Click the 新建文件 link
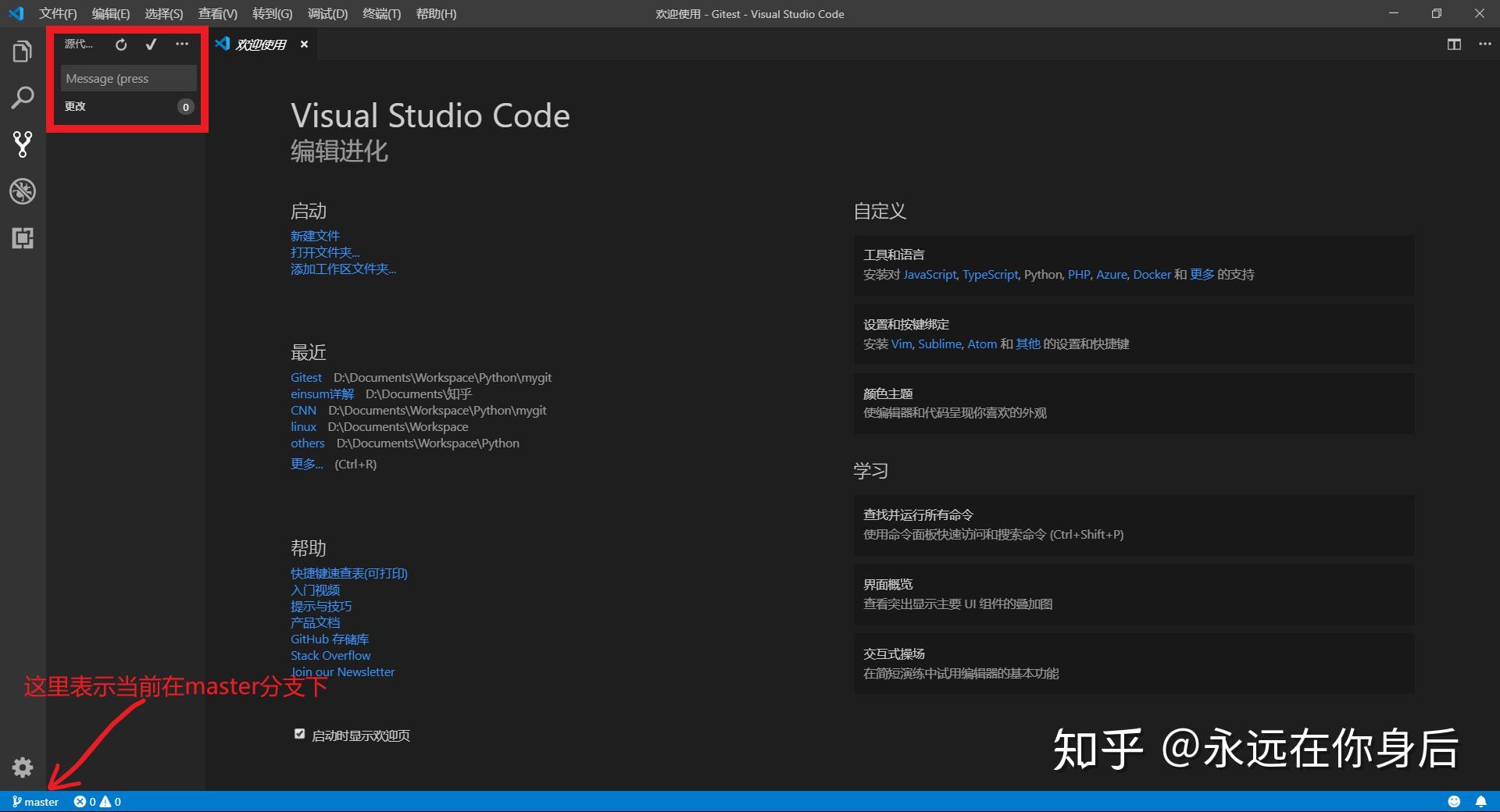The image size is (1500, 812). [315, 236]
